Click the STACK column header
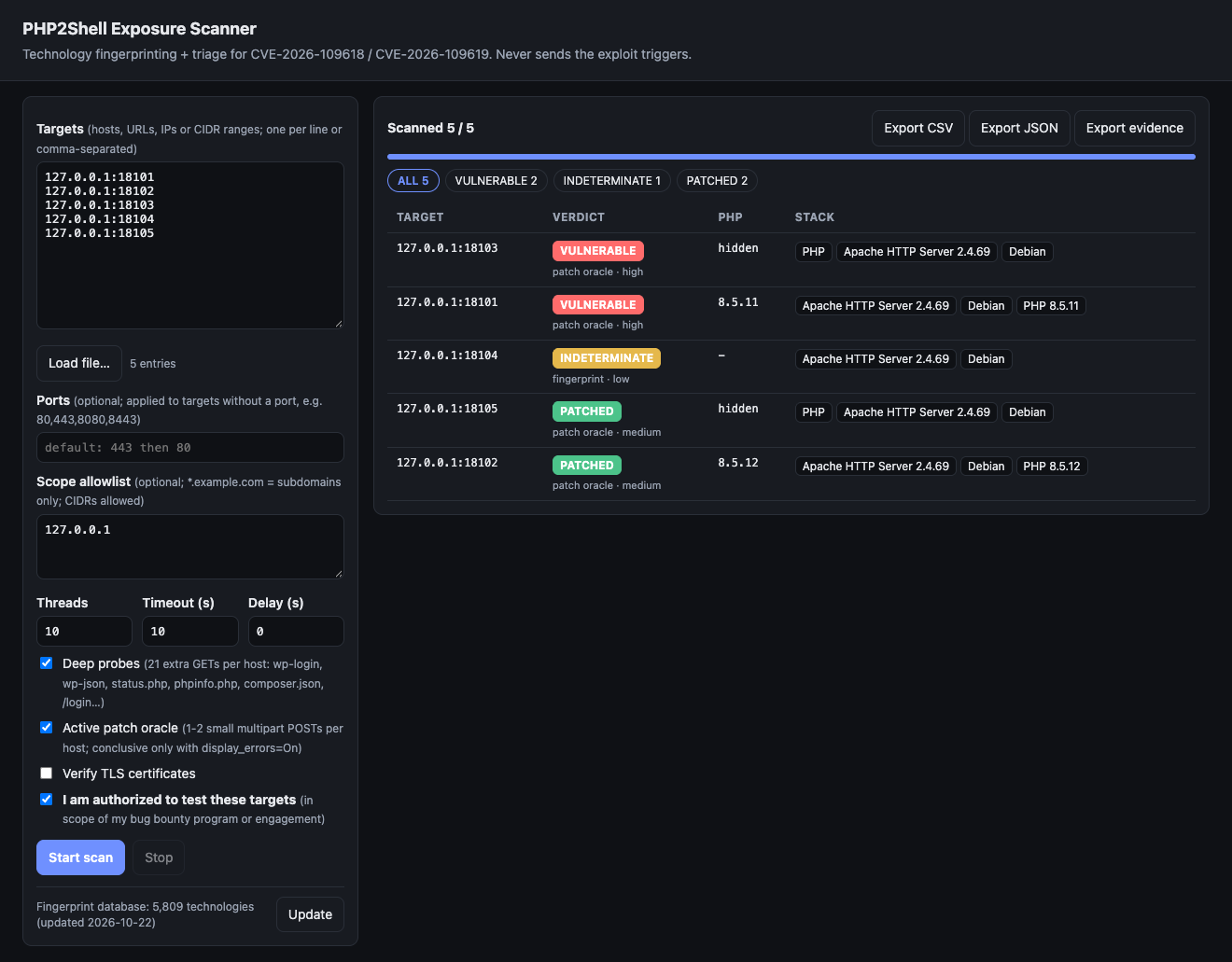The height and width of the screenshot is (962, 1232). 815,217
